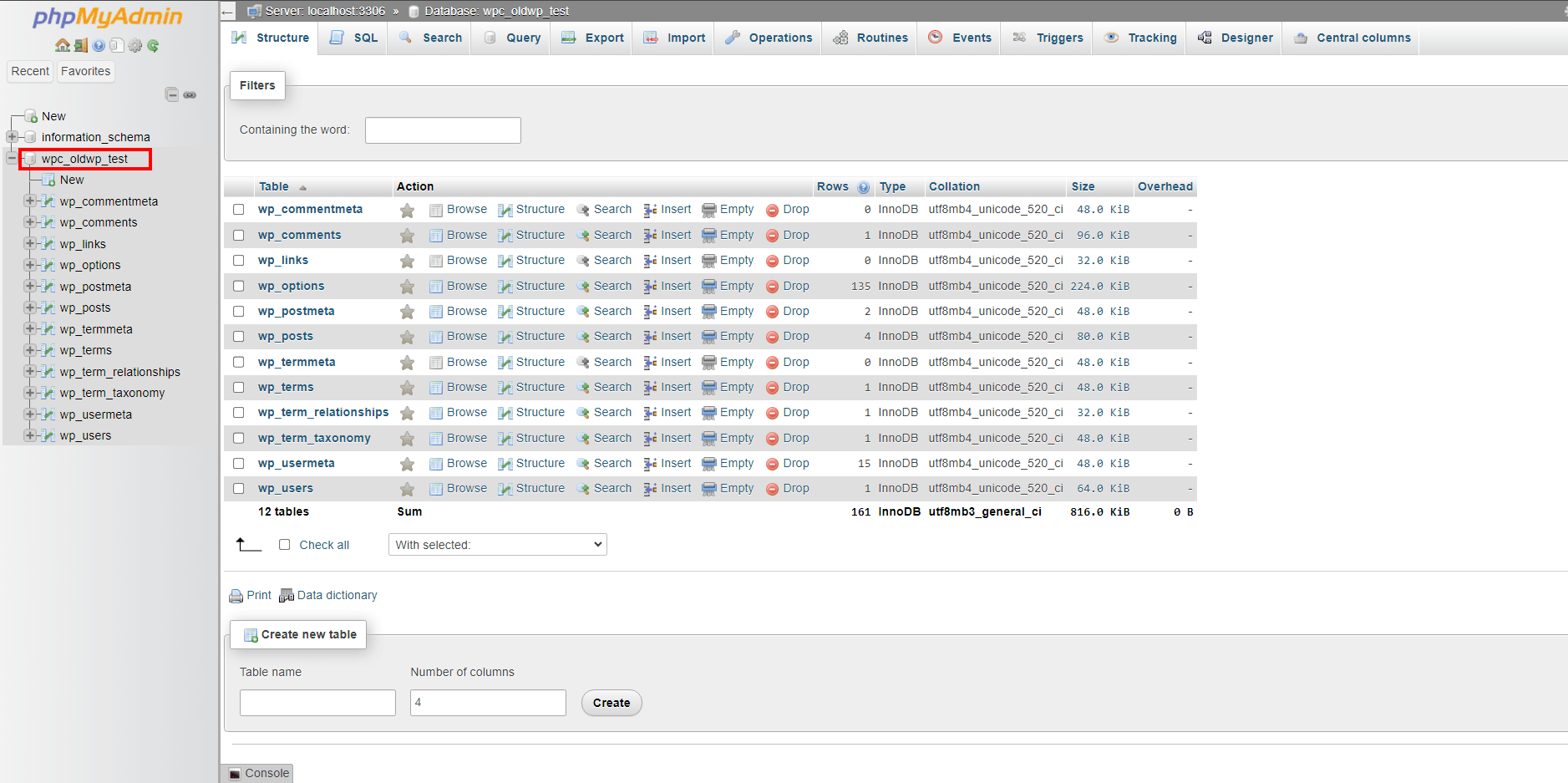Favorite the wp_users table star
The width and height of the screenshot is (1568, 783).
point(407,489)
